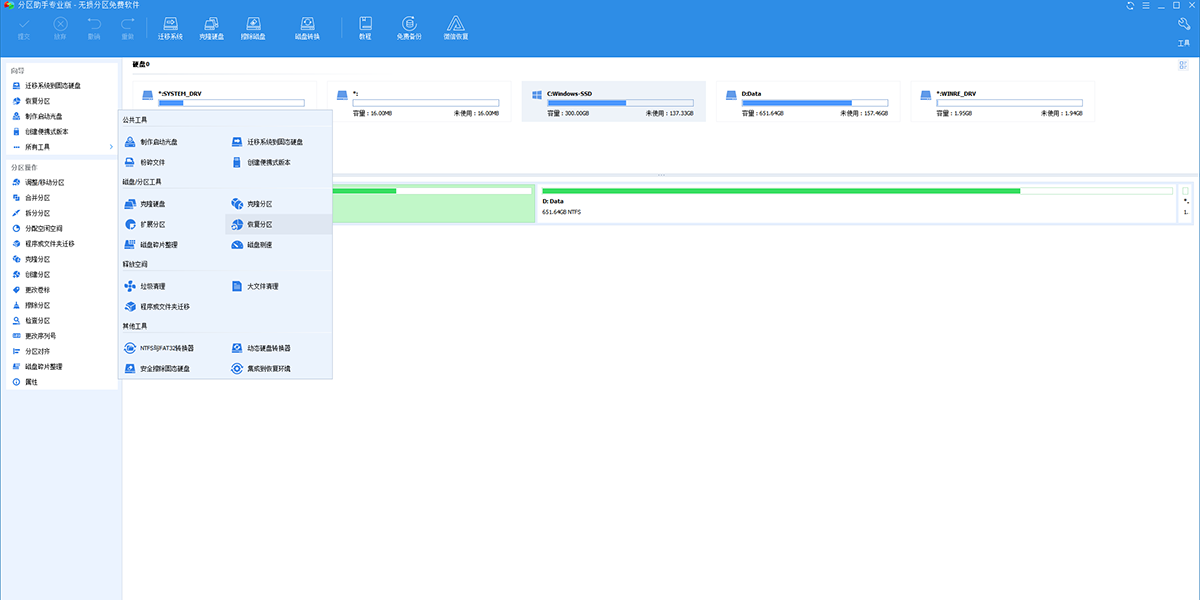The image size is (1200, 600).
Task: Expand 所有工具 (All Tools) submenu arrow in sidebar
Action: 110,147
